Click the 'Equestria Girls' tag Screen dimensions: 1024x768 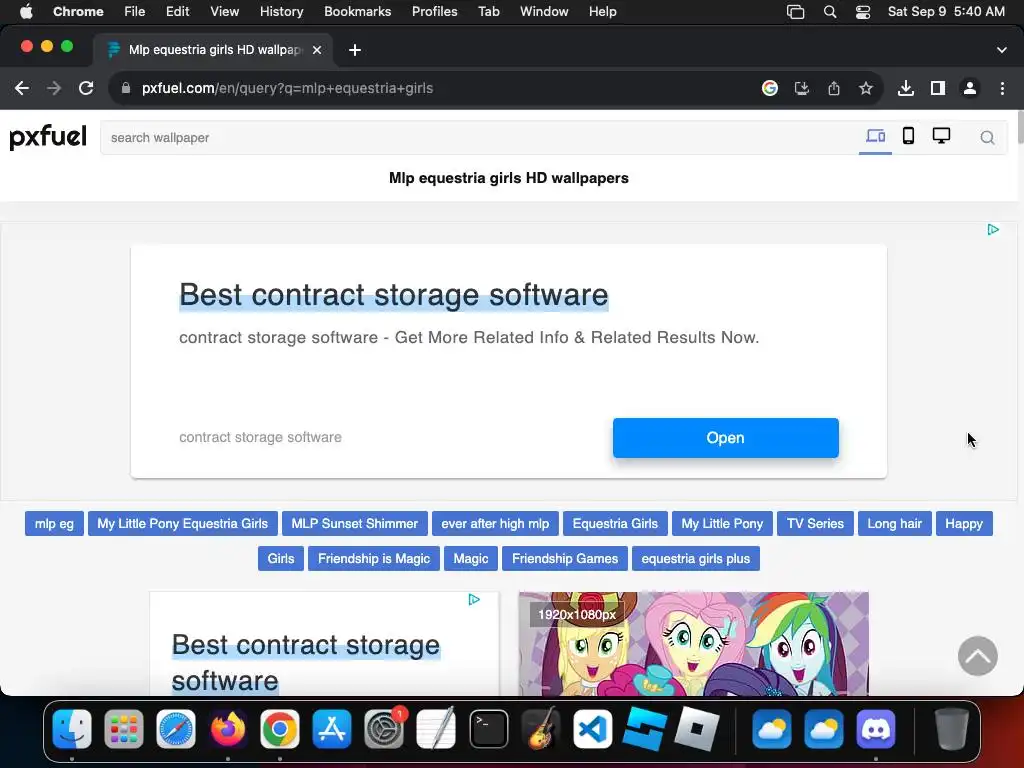click(x=615, y=524)
